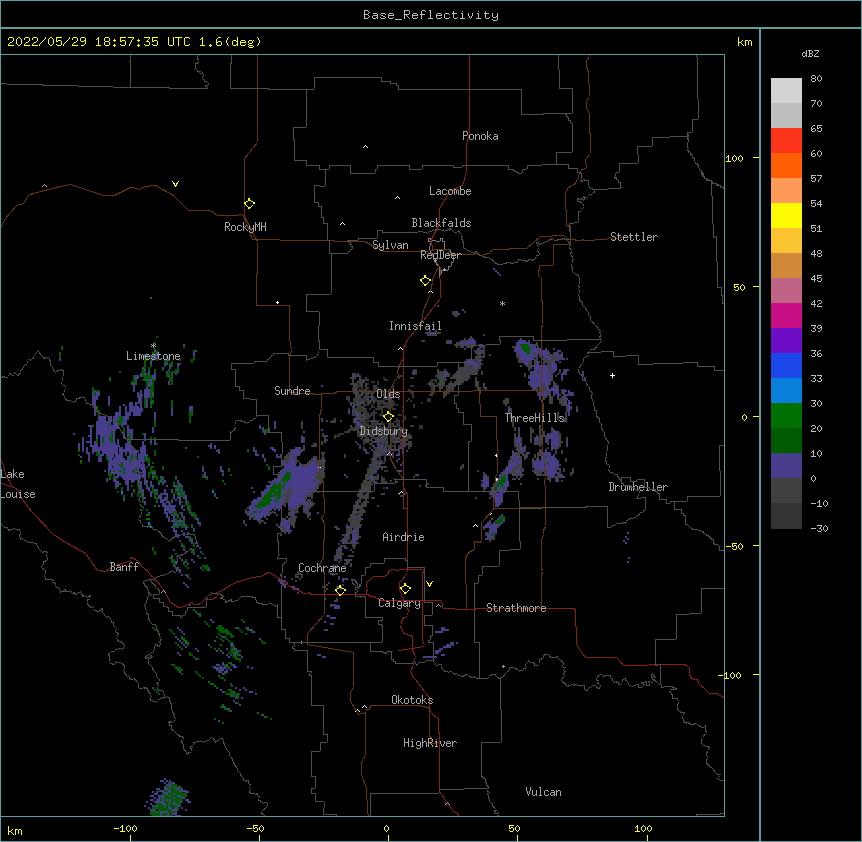The height and width of the screenshot is (842, 862).
Task: Click the RockyMH label
Action: (245, 227)
